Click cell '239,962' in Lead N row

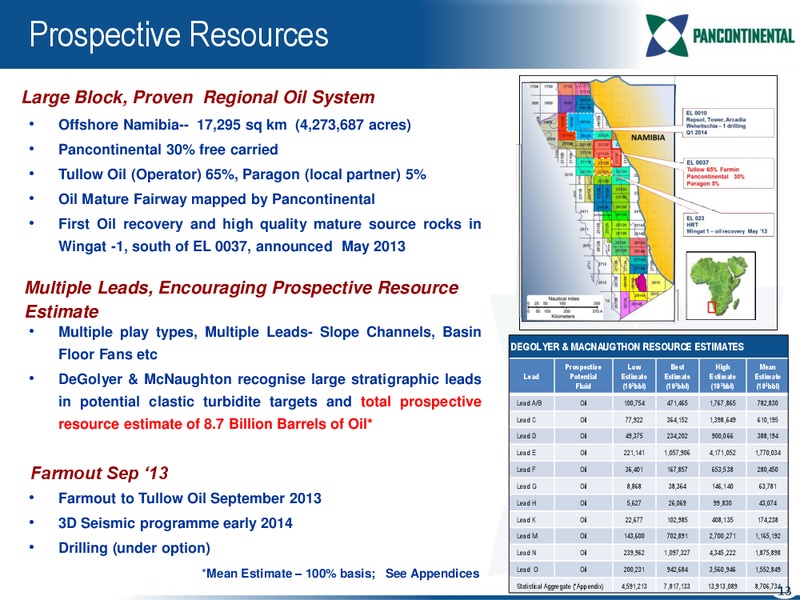(x=635, y=553)
